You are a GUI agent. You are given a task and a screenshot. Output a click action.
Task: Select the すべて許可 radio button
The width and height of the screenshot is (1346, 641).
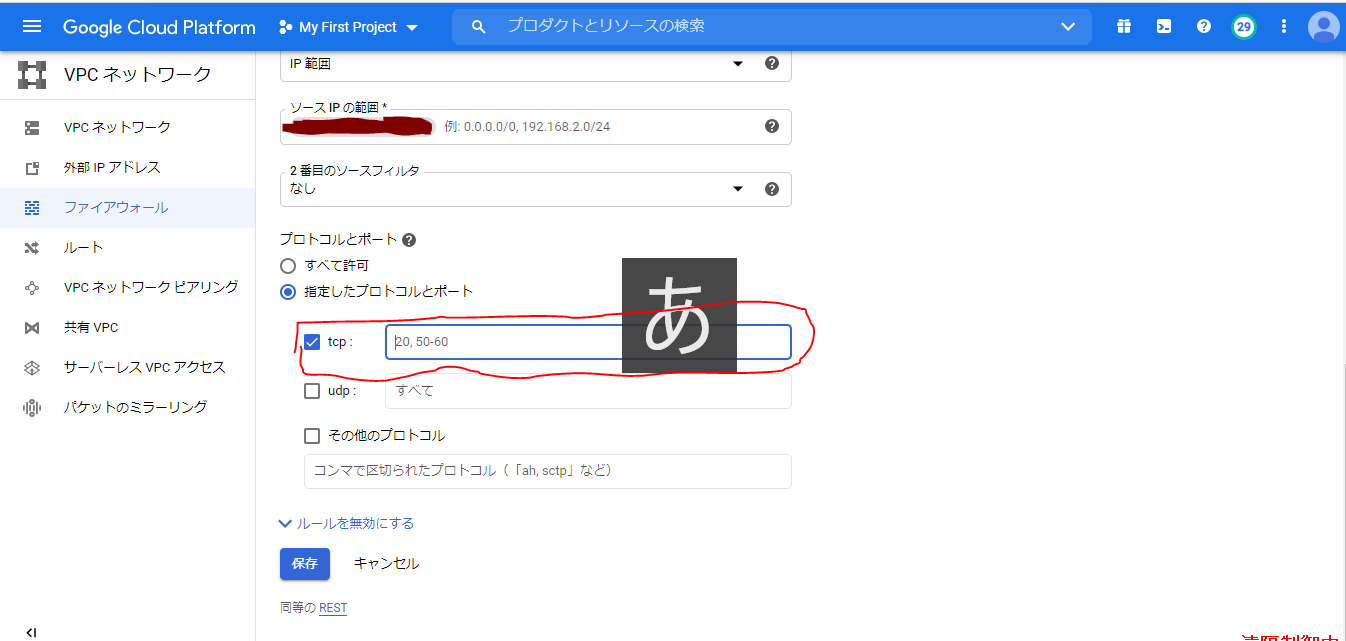(x=288, y=265)
